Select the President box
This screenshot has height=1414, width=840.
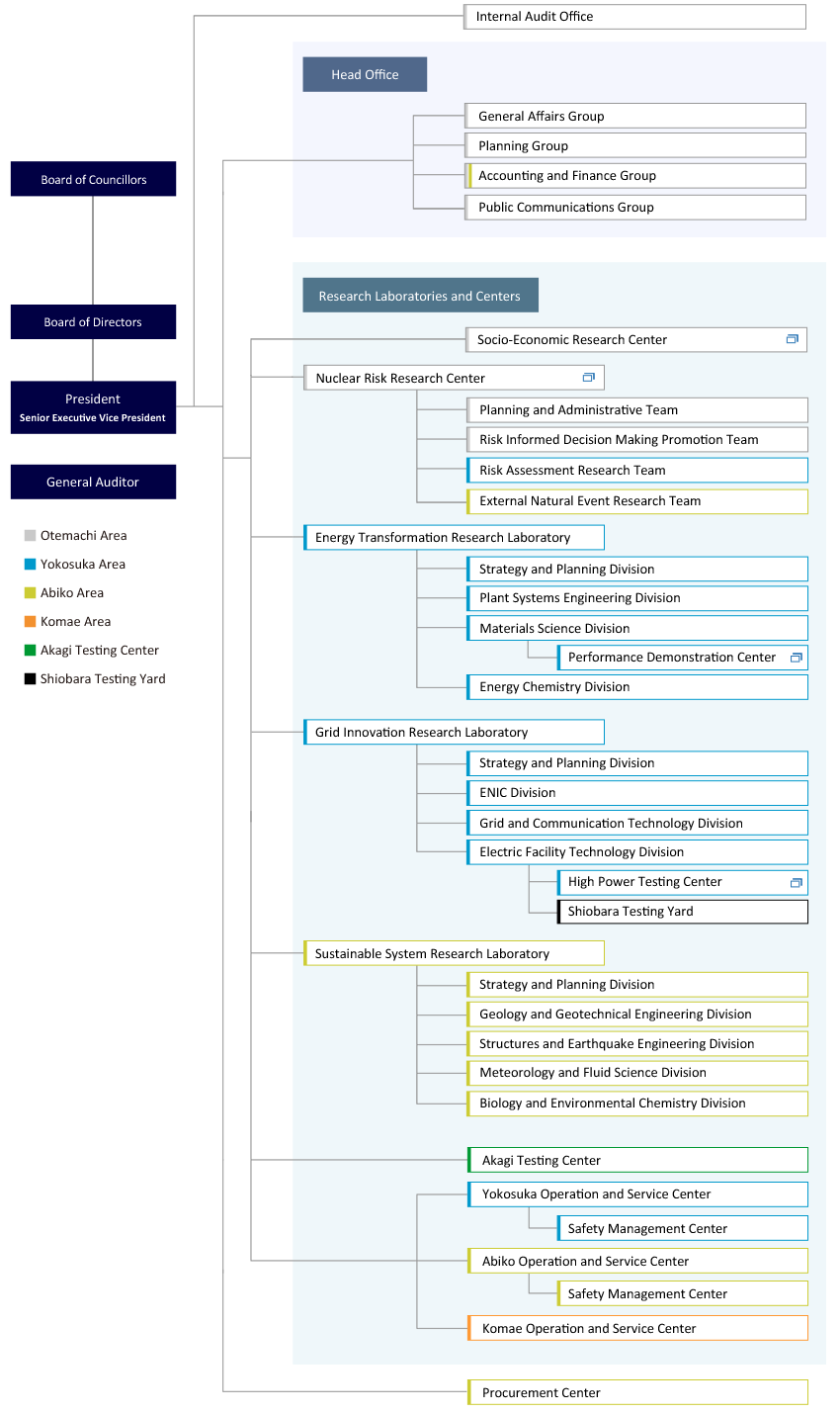93,407
